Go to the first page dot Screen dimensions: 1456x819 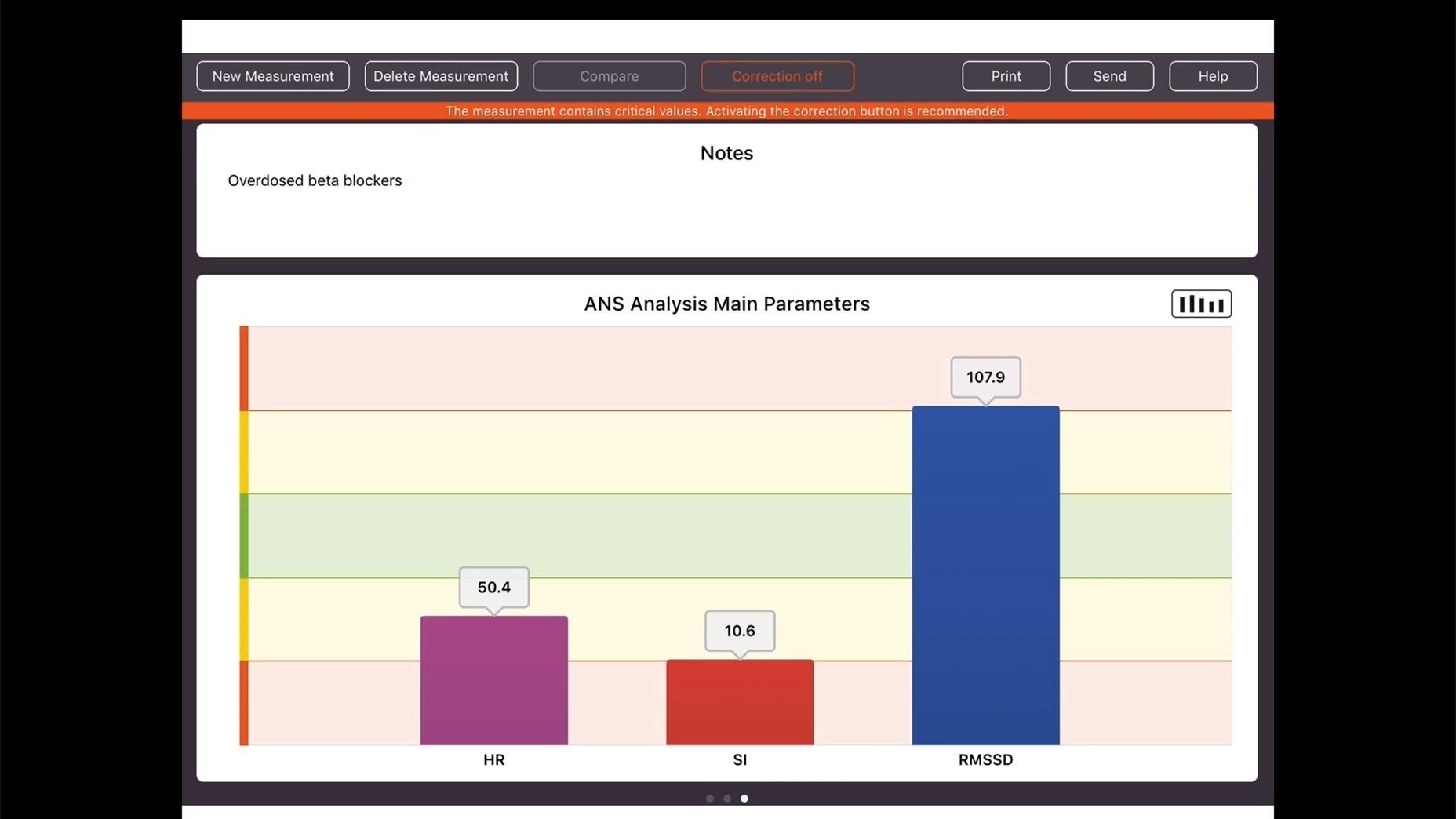710,799
